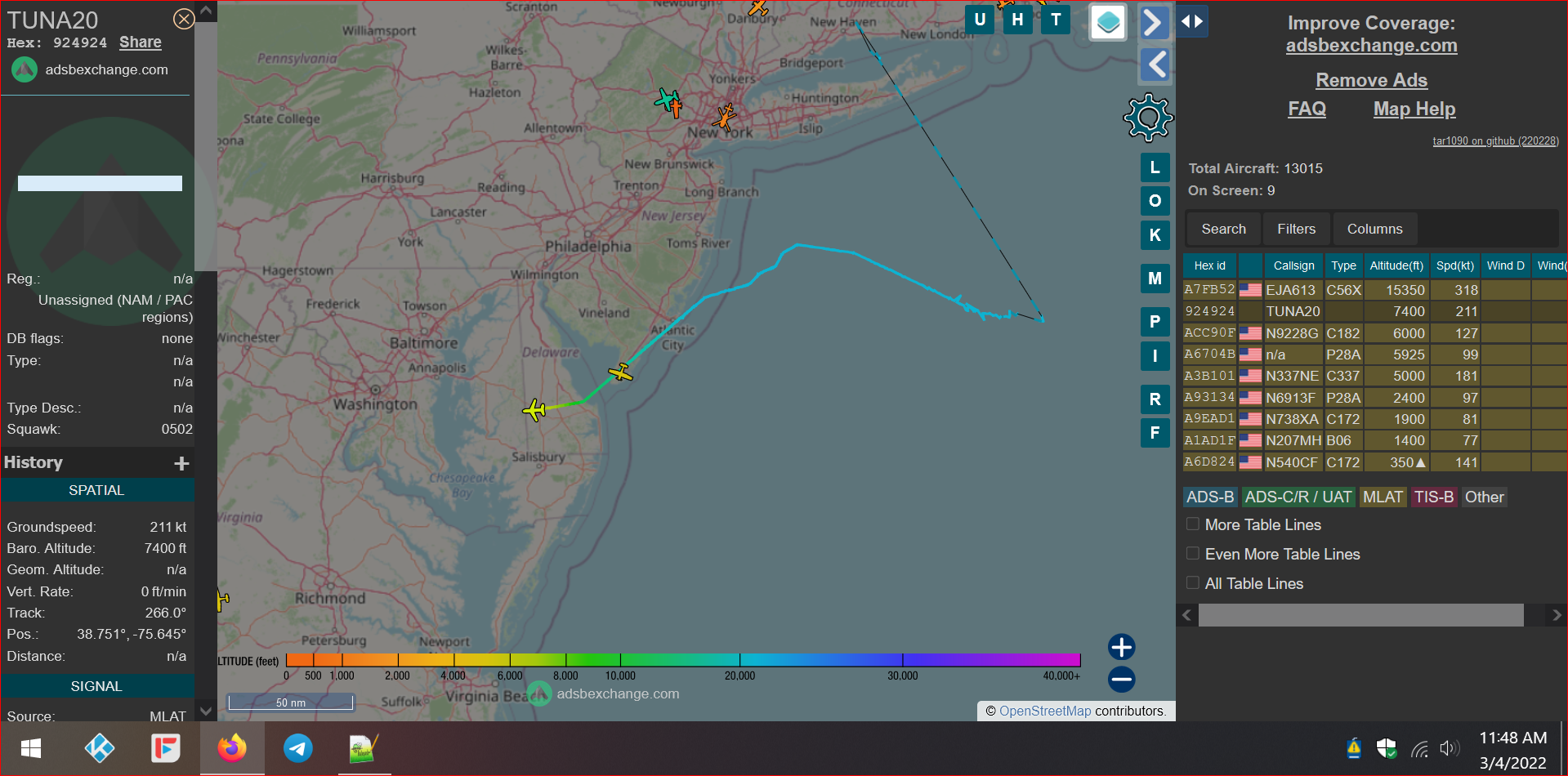Image resolution: width=1568 pixels, height=776 pixels.
Task: Toggle the T map button
Action: (x=1056, y=20)
